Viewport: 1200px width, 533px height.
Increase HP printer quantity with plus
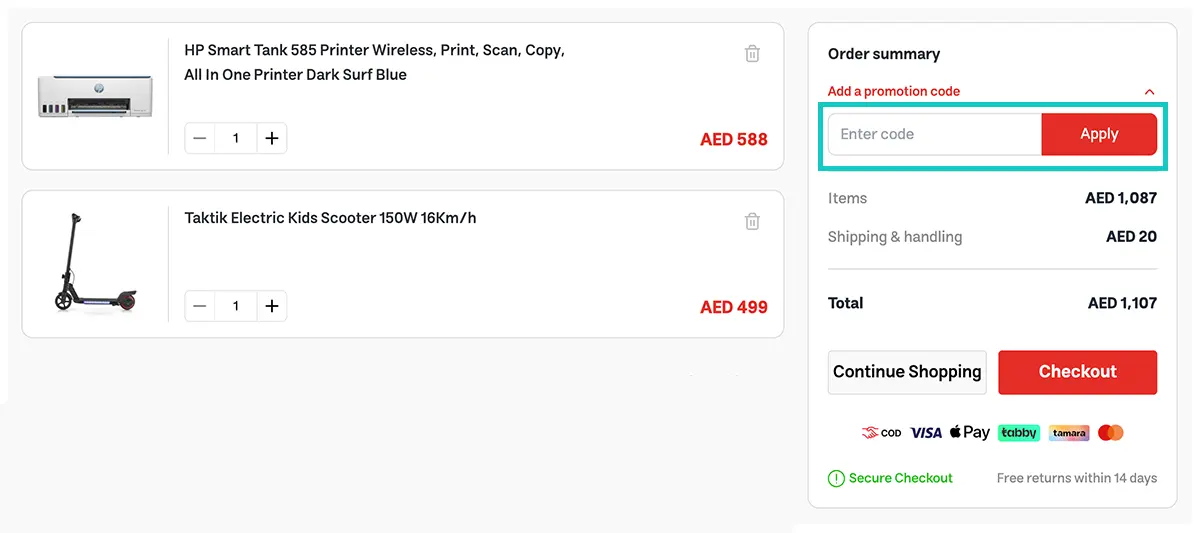[272, 138]
